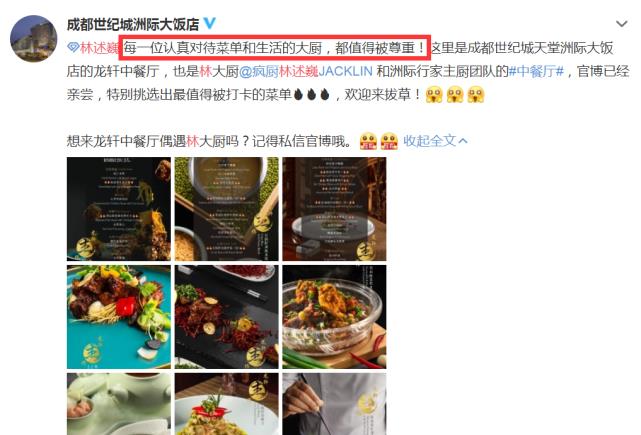Open the mung bean menu photo thumbnail
This screenshot has width=641, height=435.
click(x=226, y=209)
